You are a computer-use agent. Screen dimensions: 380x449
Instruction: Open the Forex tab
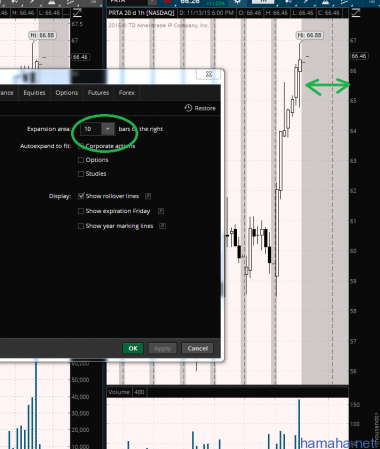(x=127, y=93)
